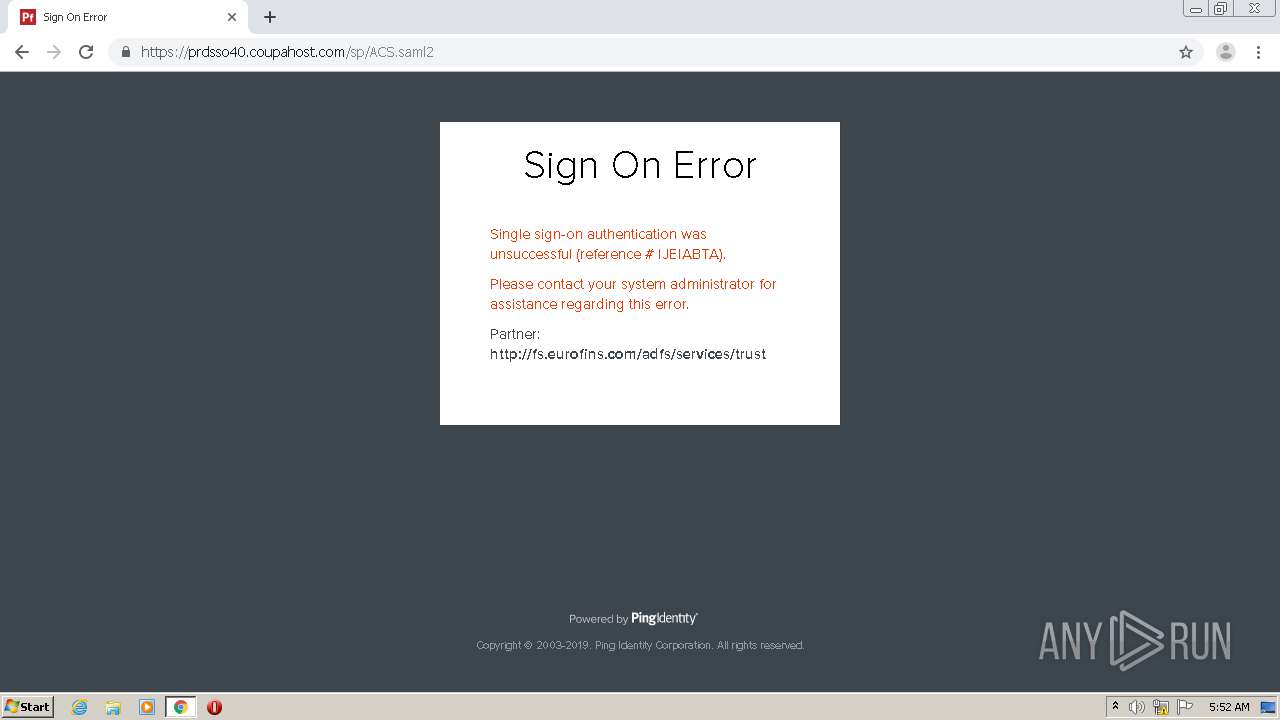Click the Sign On Error heading
Viewport: 1280px width, 720px height.
point(640,165)
